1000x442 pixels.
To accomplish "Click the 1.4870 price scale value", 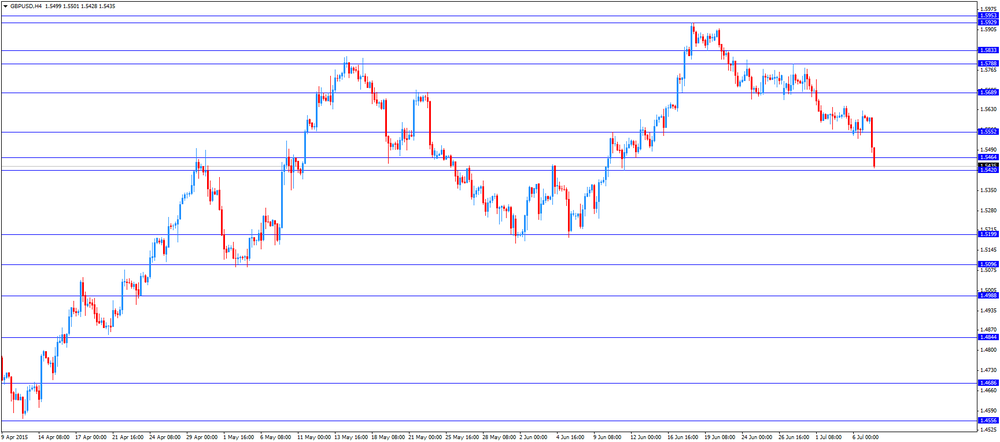I will [x=989, y=330].
